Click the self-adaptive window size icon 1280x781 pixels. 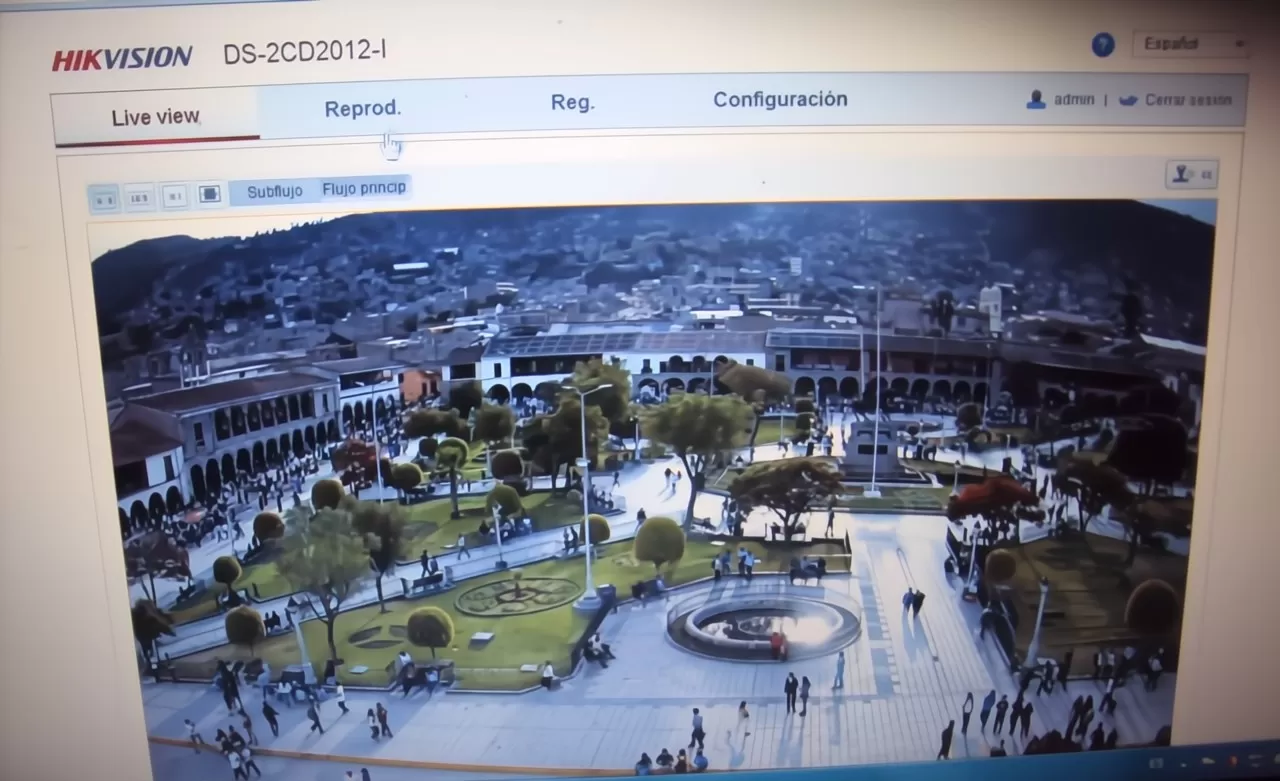point(209,194)
